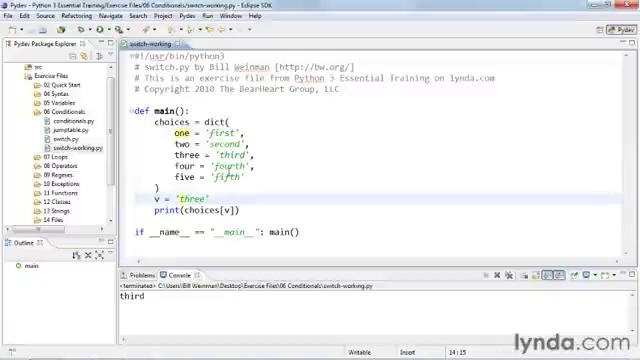The width and height of the screenshot is (640, 360).
Task: Open the Navigate menu
Action: [111, 16]
